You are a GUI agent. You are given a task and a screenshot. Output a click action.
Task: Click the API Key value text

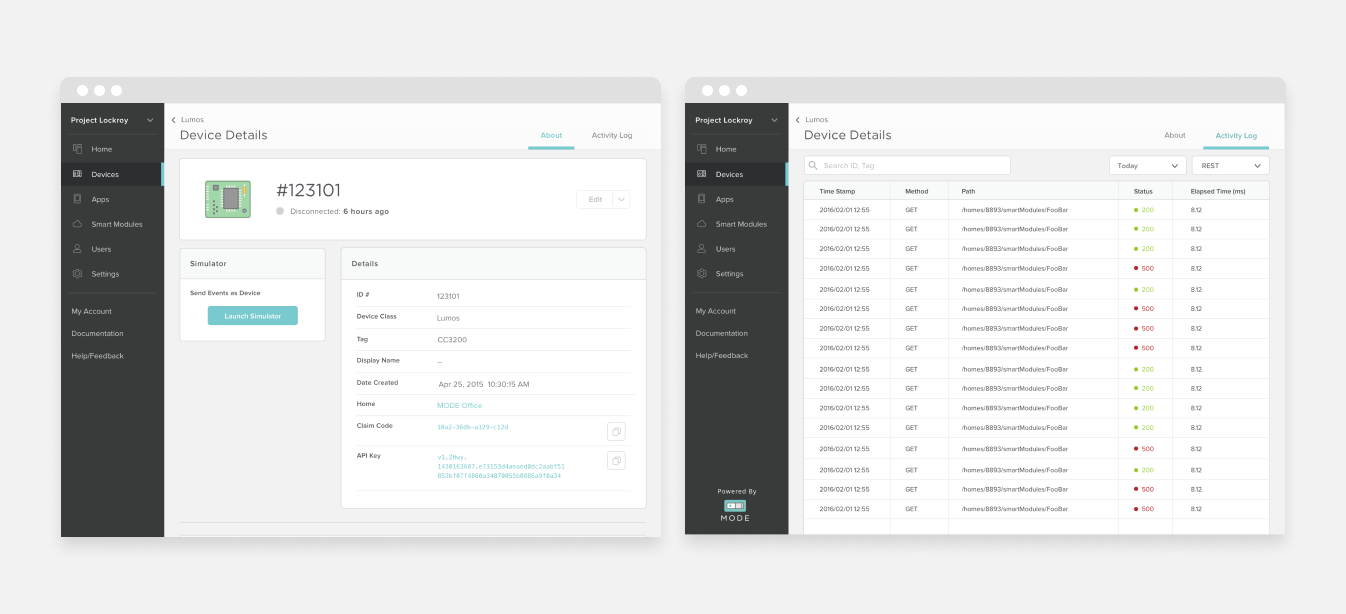click(500, 466)
